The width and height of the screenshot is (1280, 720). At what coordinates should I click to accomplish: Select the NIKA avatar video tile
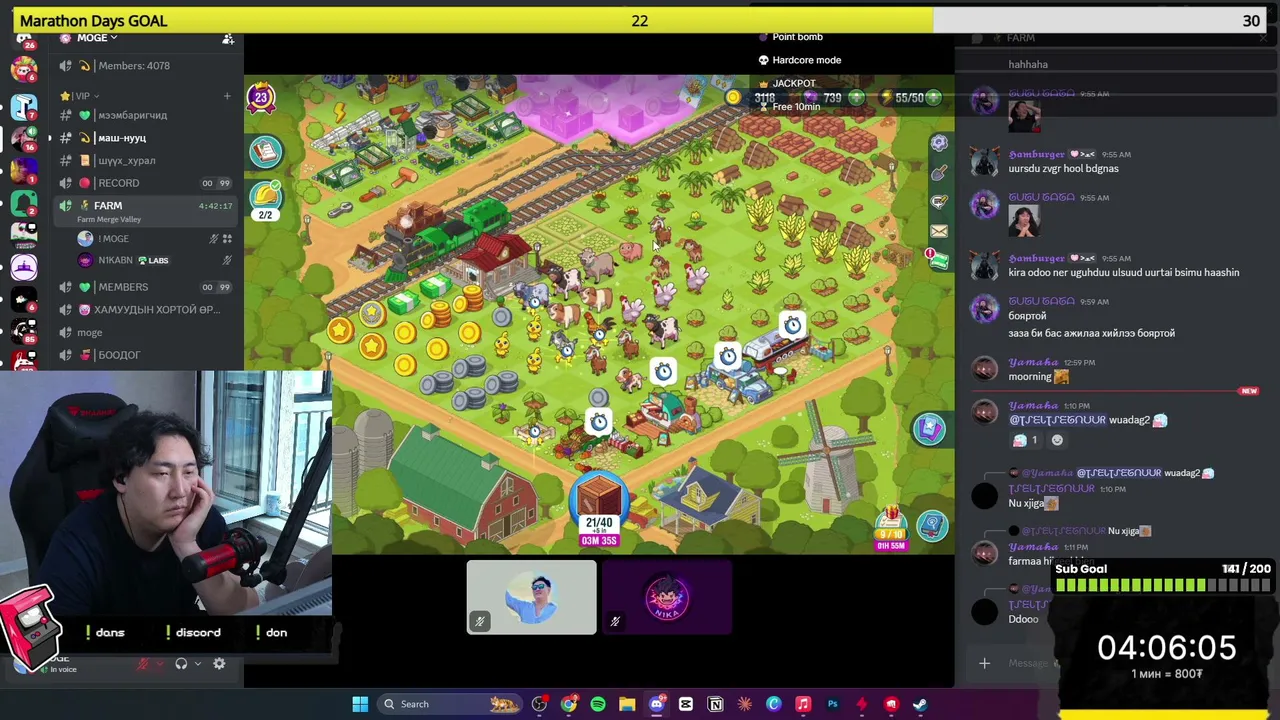(667, 597)
